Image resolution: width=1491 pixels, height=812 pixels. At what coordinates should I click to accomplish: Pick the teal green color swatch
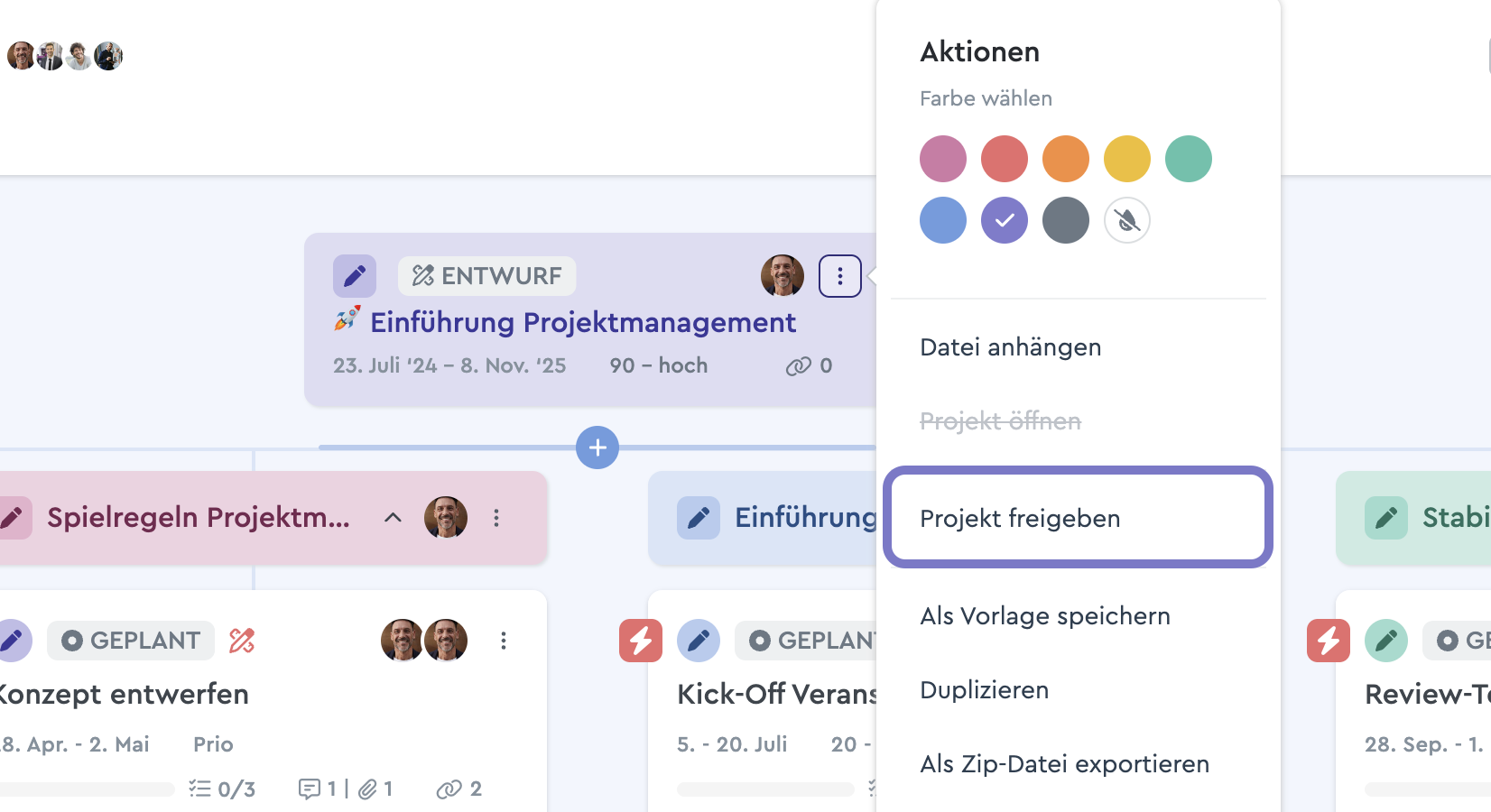(x=1189, y=159)
